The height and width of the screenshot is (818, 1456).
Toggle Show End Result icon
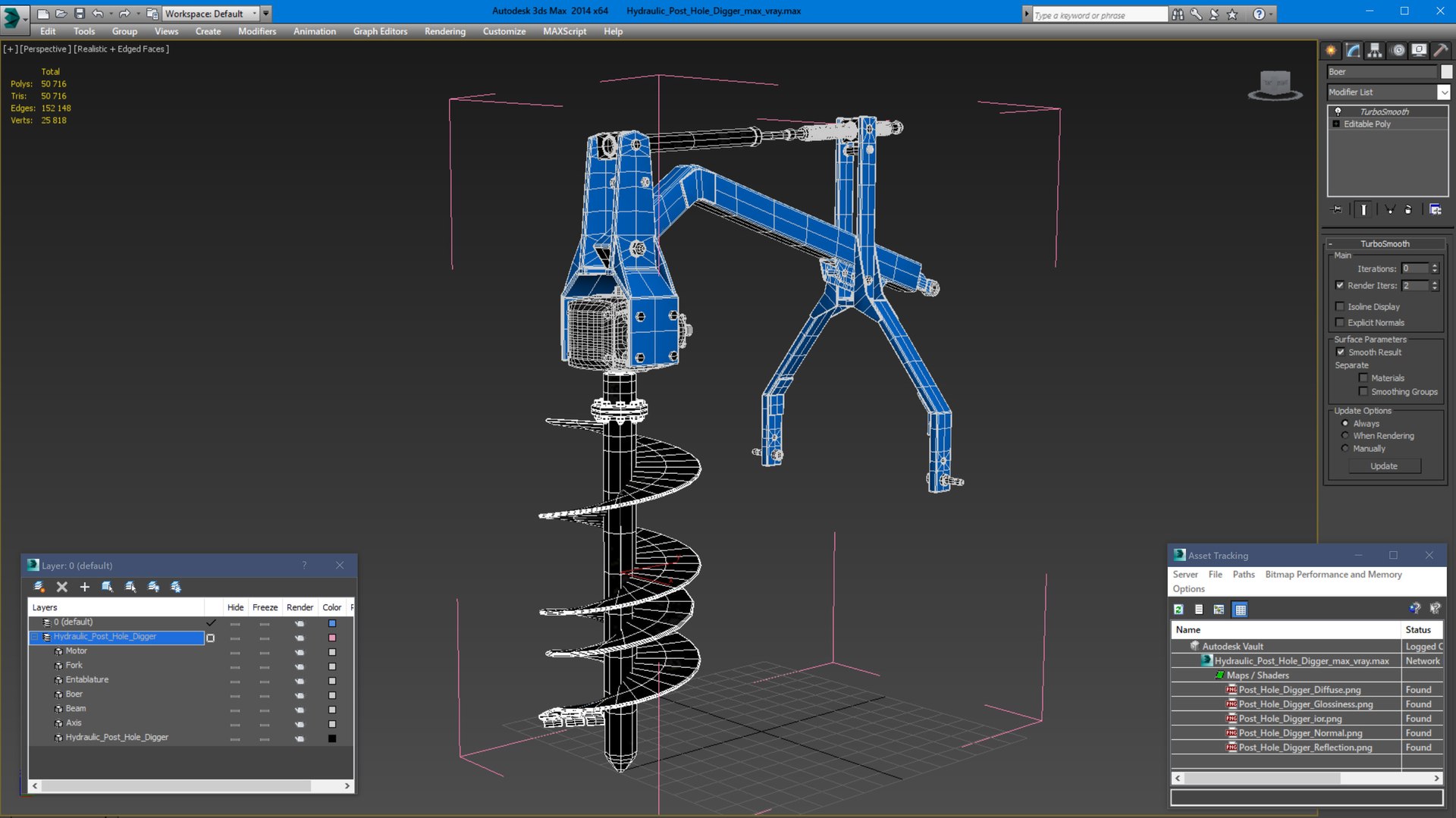click(x=1363, y=209)
